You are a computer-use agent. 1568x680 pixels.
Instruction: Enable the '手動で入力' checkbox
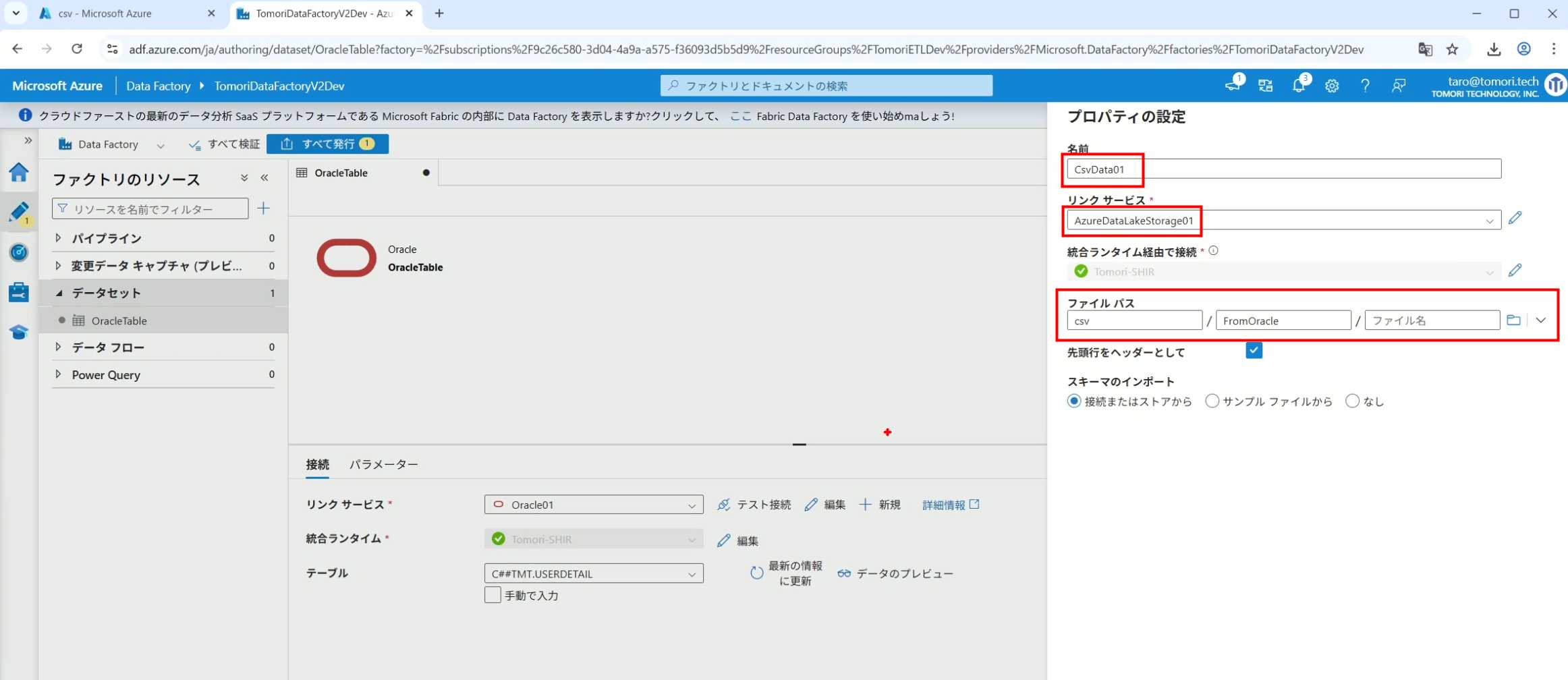tap(493, 595)
